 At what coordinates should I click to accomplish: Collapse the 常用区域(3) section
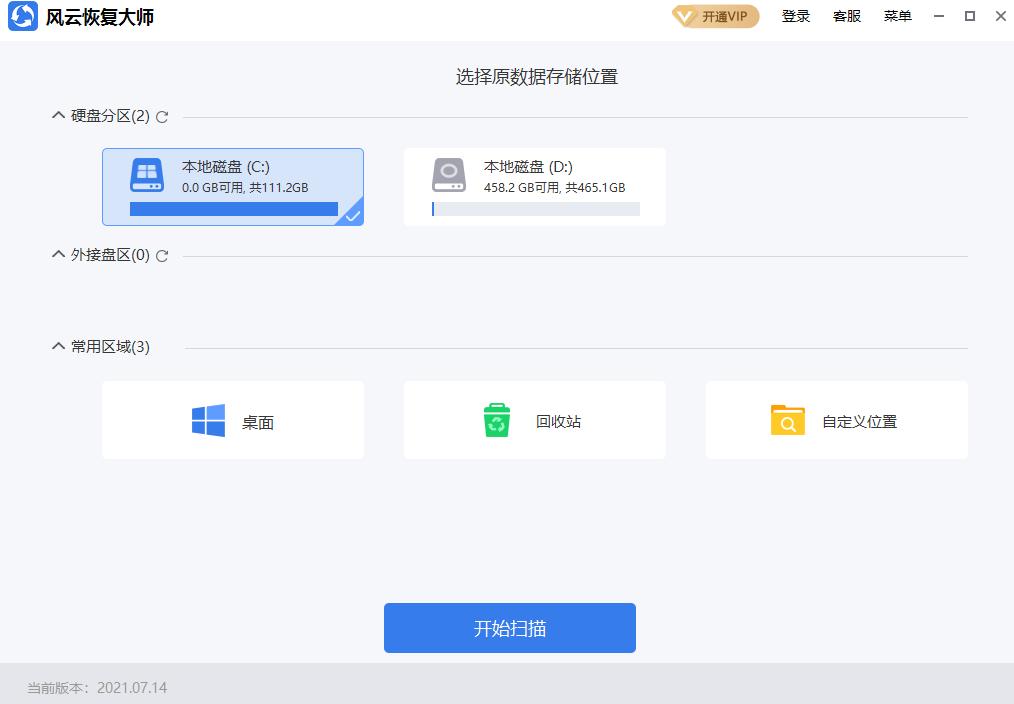[x=58, y=346]
